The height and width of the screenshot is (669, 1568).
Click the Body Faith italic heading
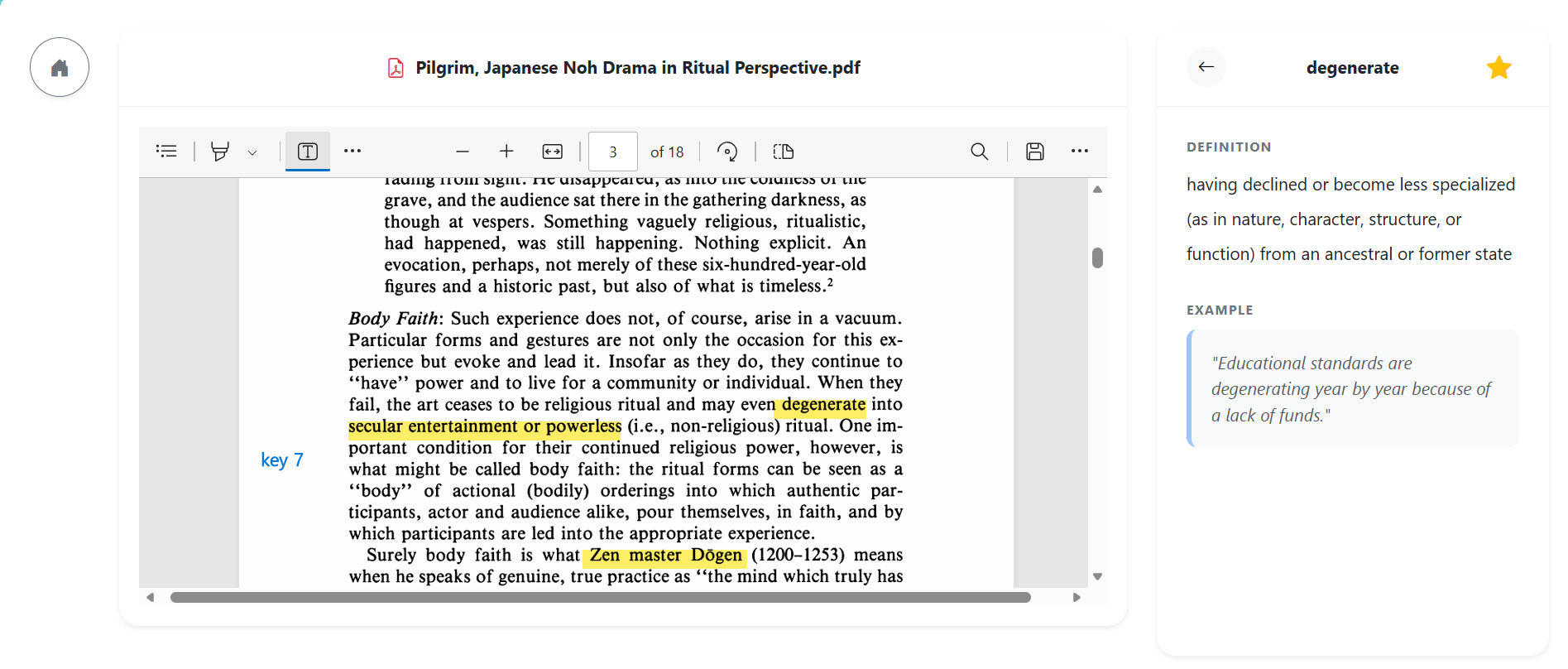pos(396,319)
